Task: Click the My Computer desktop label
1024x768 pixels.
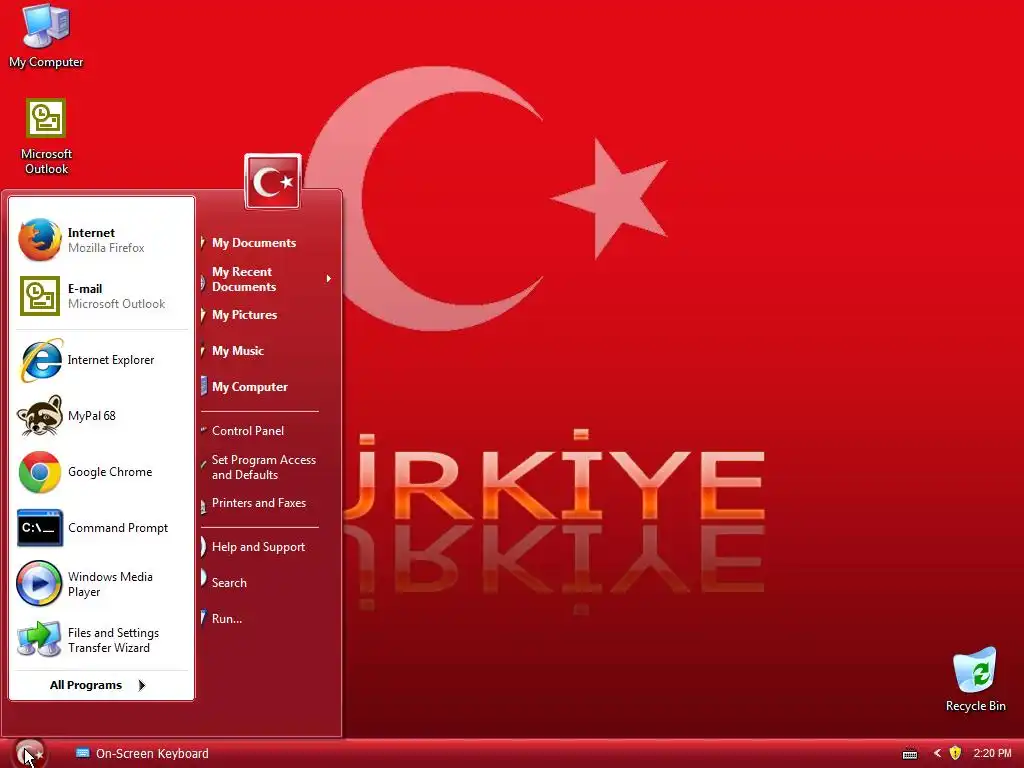Action: click(46, 62)
